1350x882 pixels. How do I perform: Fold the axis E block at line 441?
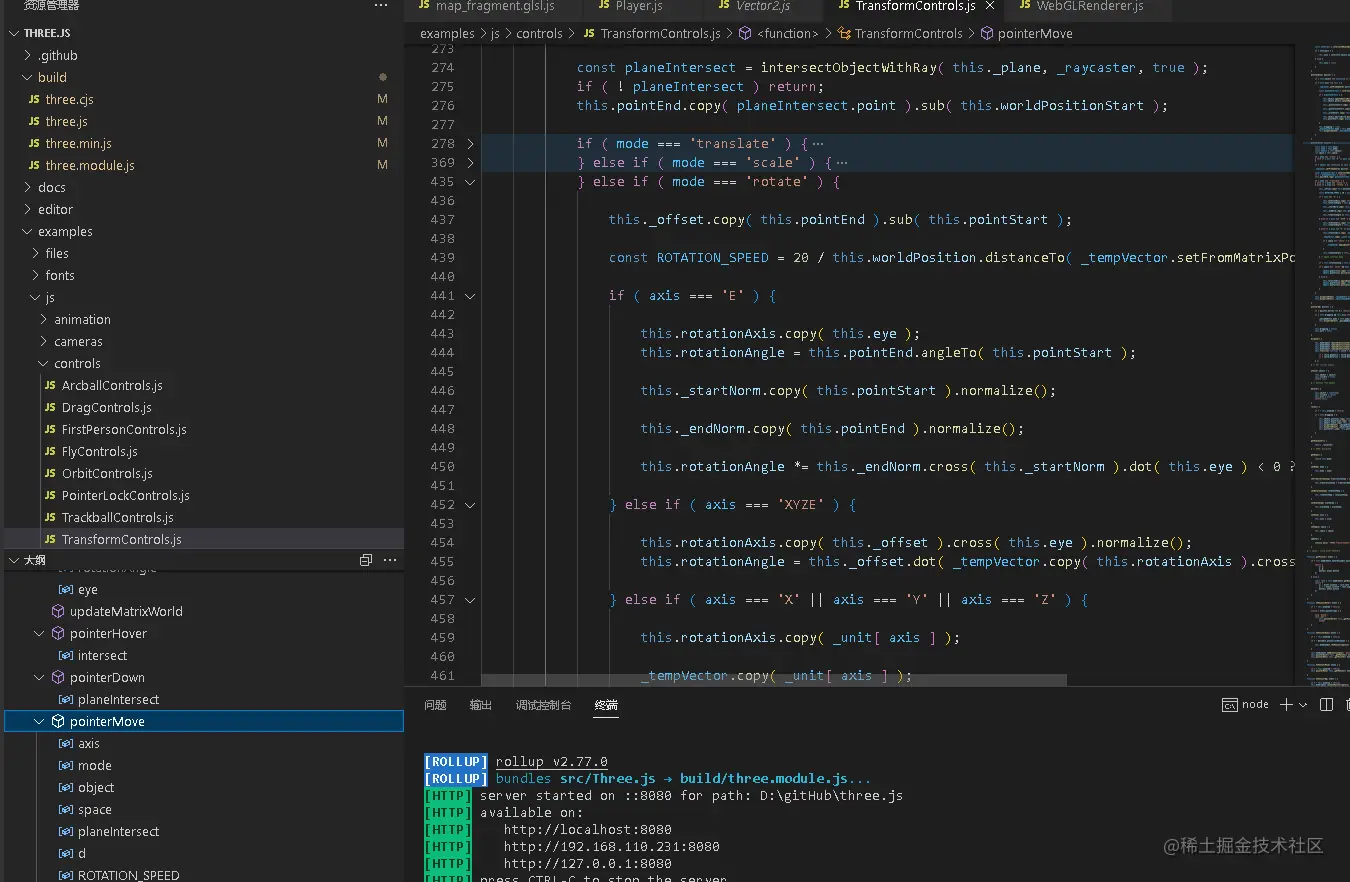pyautogui.click(x=471, y=295)
